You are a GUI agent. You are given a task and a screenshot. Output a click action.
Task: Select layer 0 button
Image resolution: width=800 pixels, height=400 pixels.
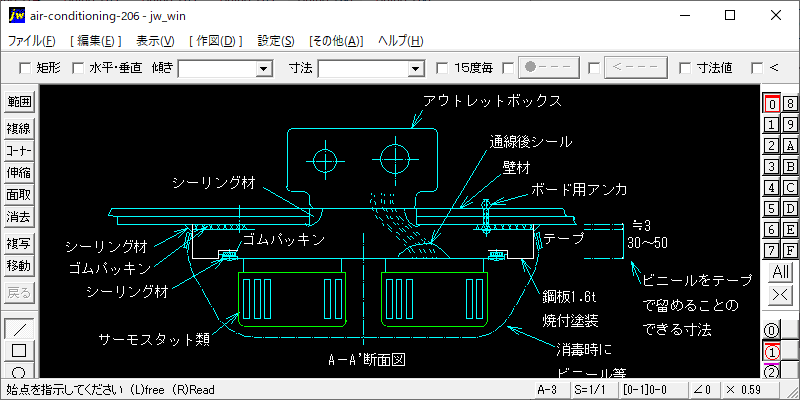(x=772, y=104)
